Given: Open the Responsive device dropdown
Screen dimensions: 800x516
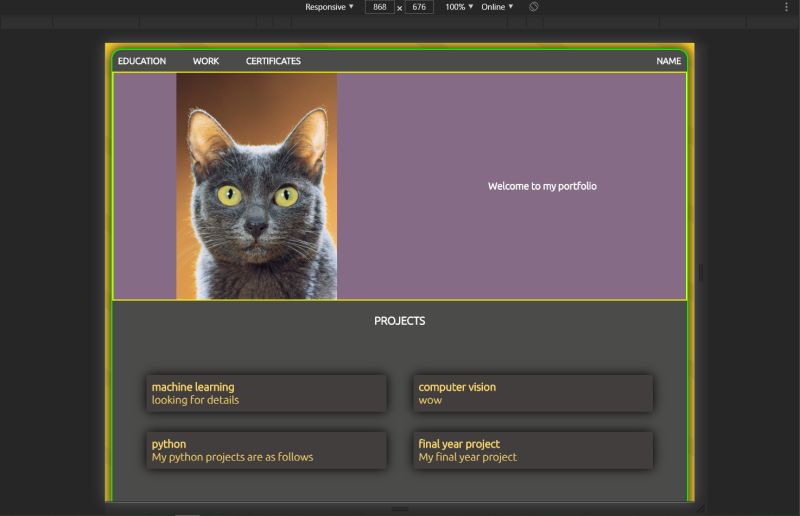Looking at the screenshot, I should 329,7.
